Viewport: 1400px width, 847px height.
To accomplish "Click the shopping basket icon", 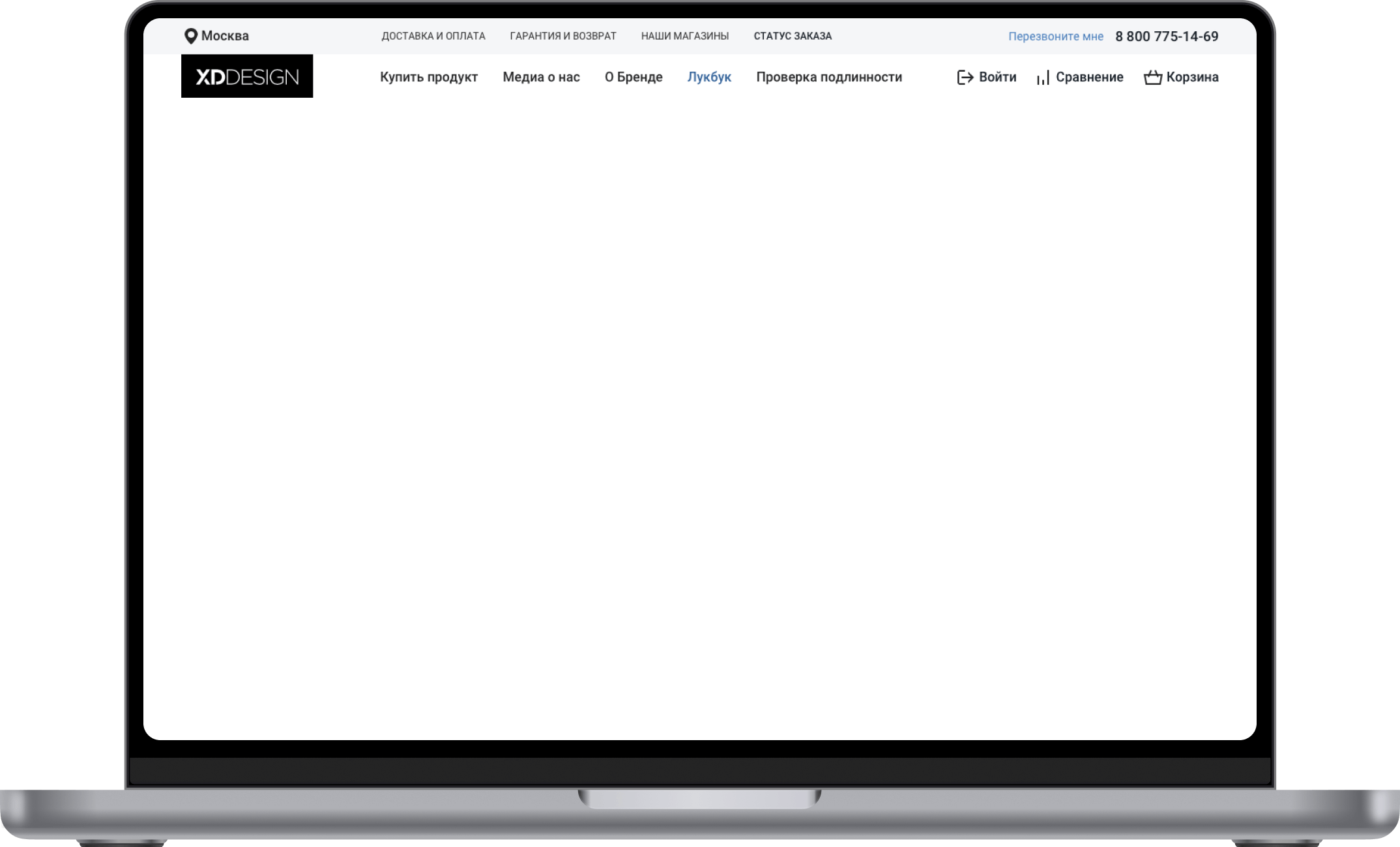I will click(1152, 78).
